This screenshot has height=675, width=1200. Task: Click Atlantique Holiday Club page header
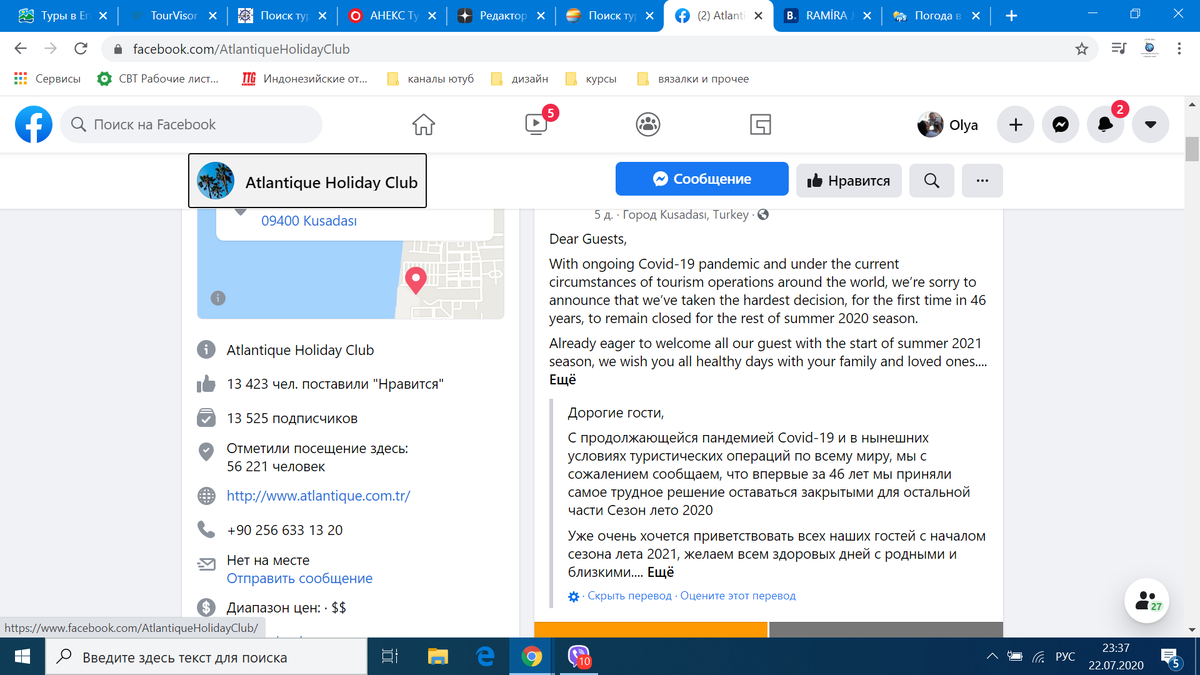(308, 181)
